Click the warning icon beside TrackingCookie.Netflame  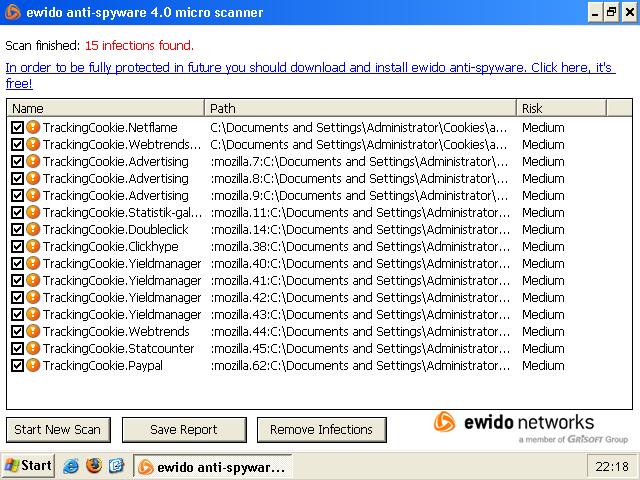click(x=33, y=127)
